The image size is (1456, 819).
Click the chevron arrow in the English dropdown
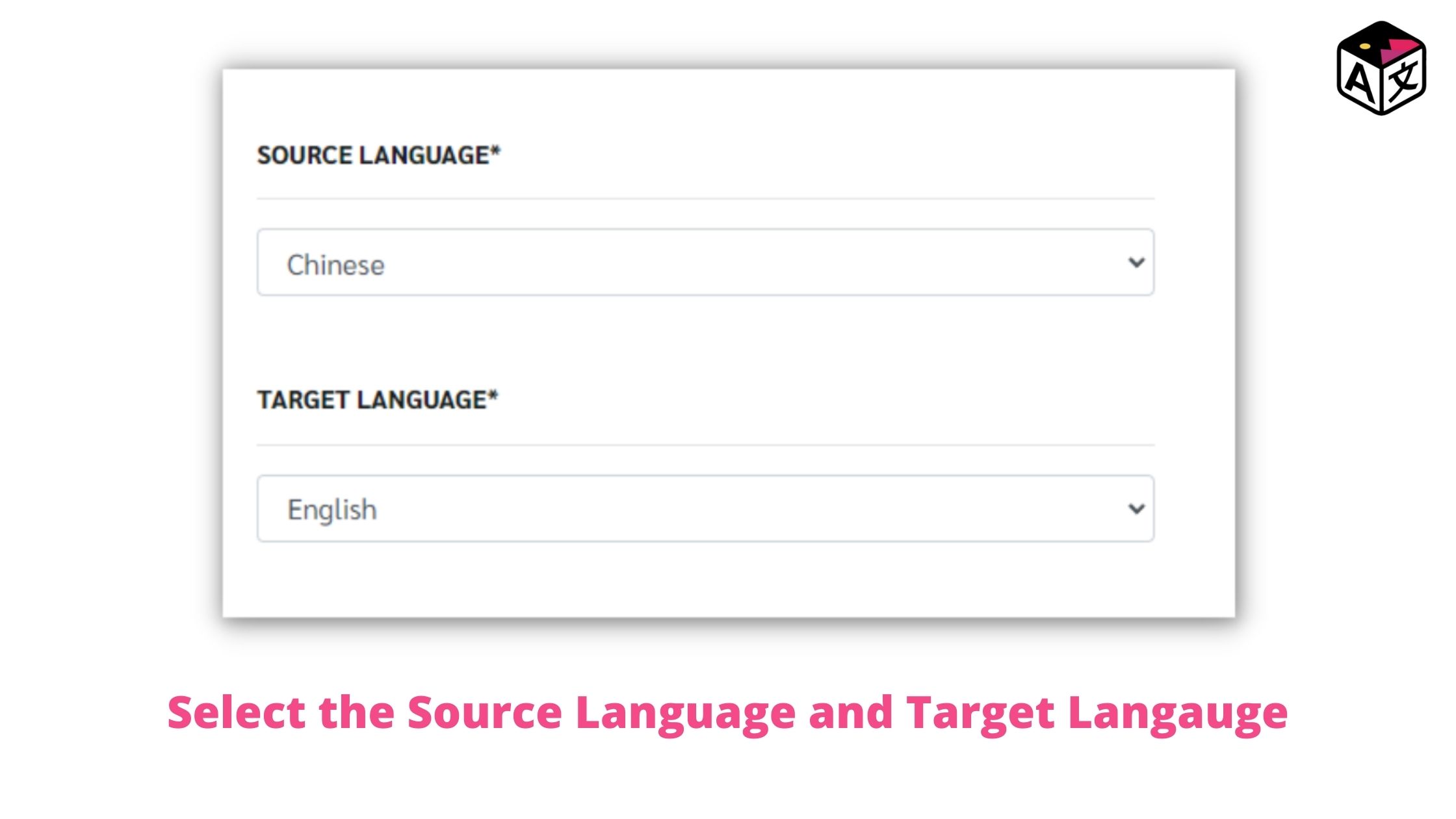point(1136,508)
